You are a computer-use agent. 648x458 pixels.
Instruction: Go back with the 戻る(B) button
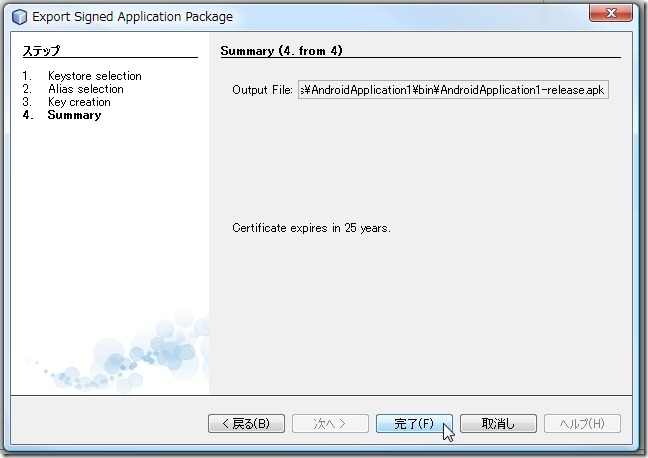pos(245,423)
